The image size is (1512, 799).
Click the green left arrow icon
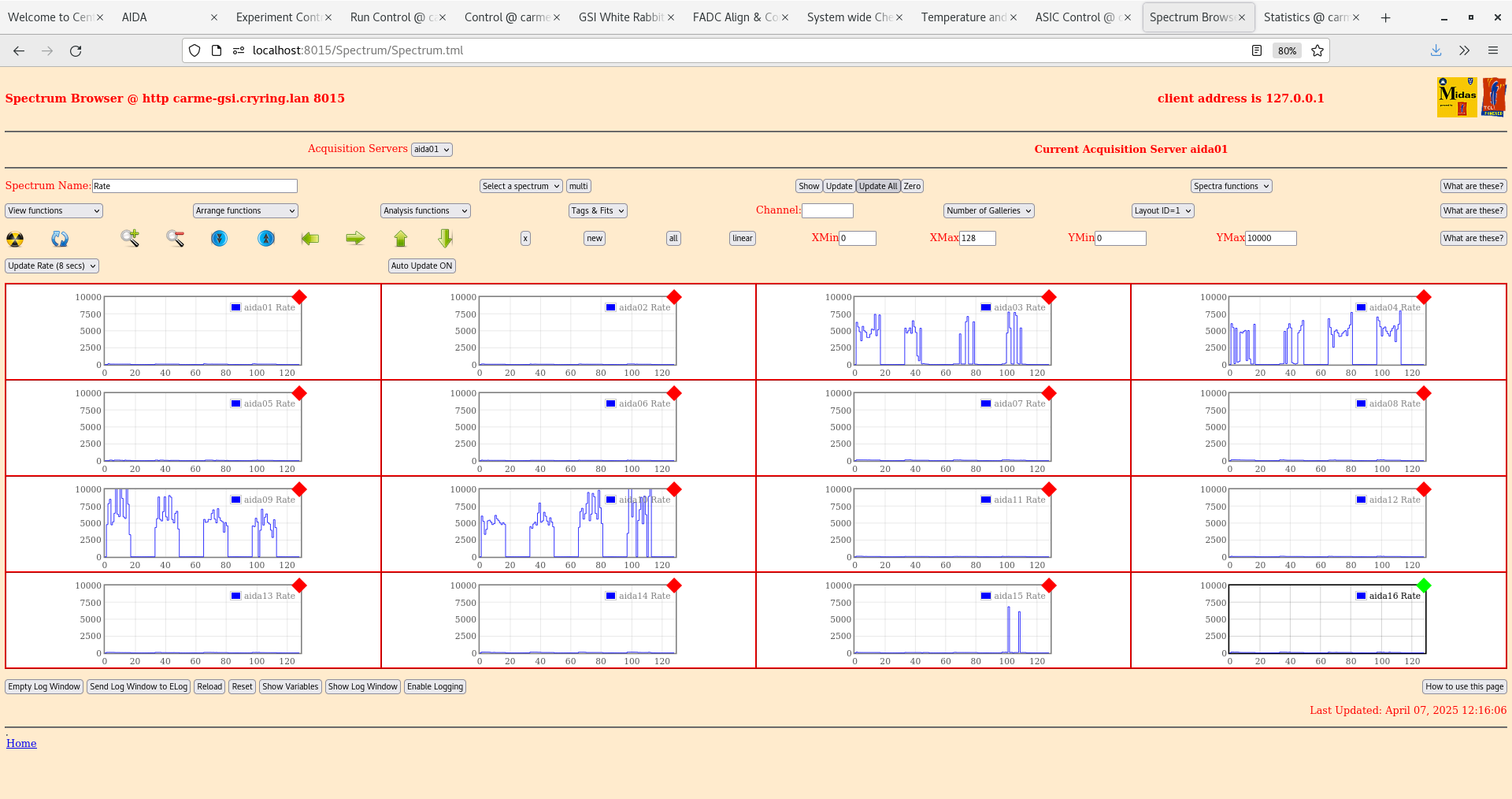click(x=309, y=239)
